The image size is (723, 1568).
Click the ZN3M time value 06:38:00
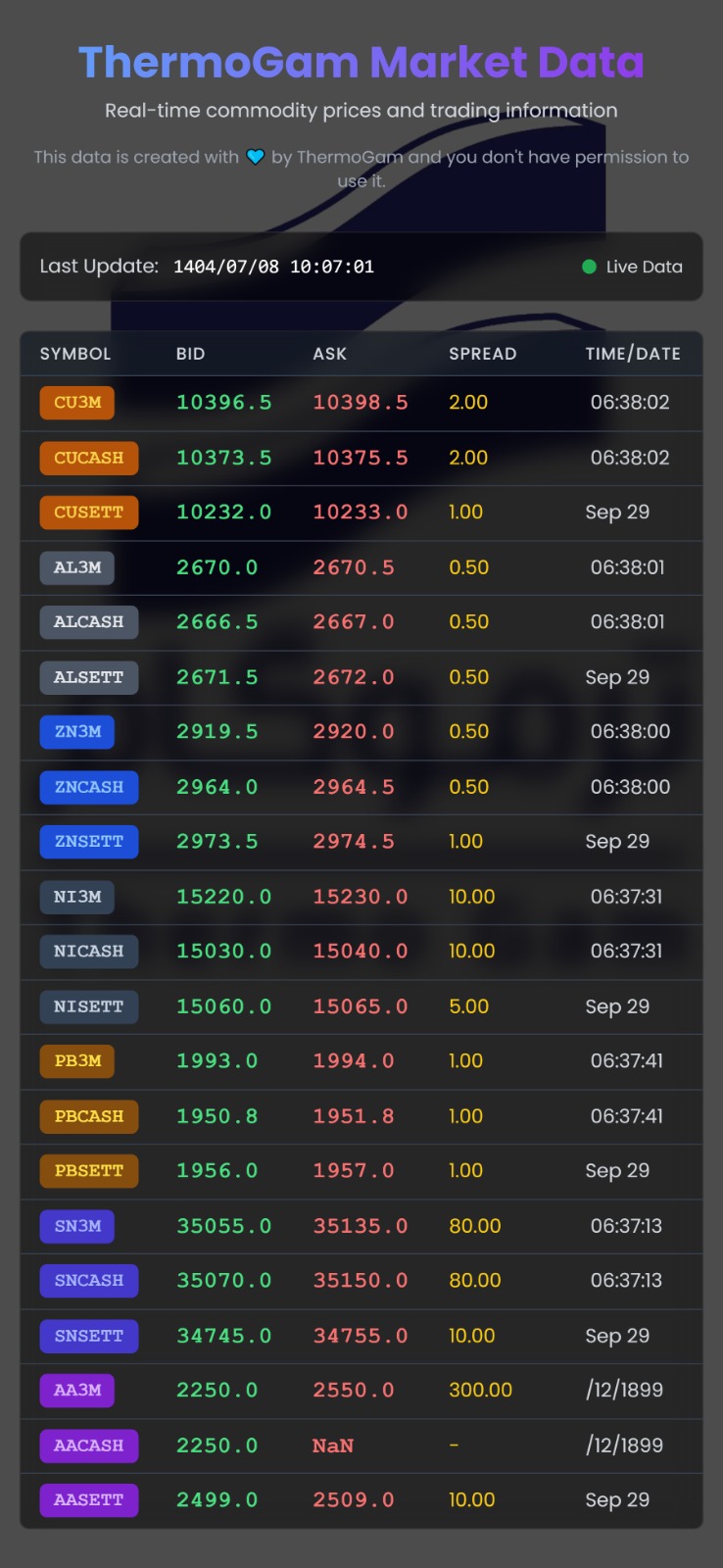pyautogui.click(x=630, y=732)
